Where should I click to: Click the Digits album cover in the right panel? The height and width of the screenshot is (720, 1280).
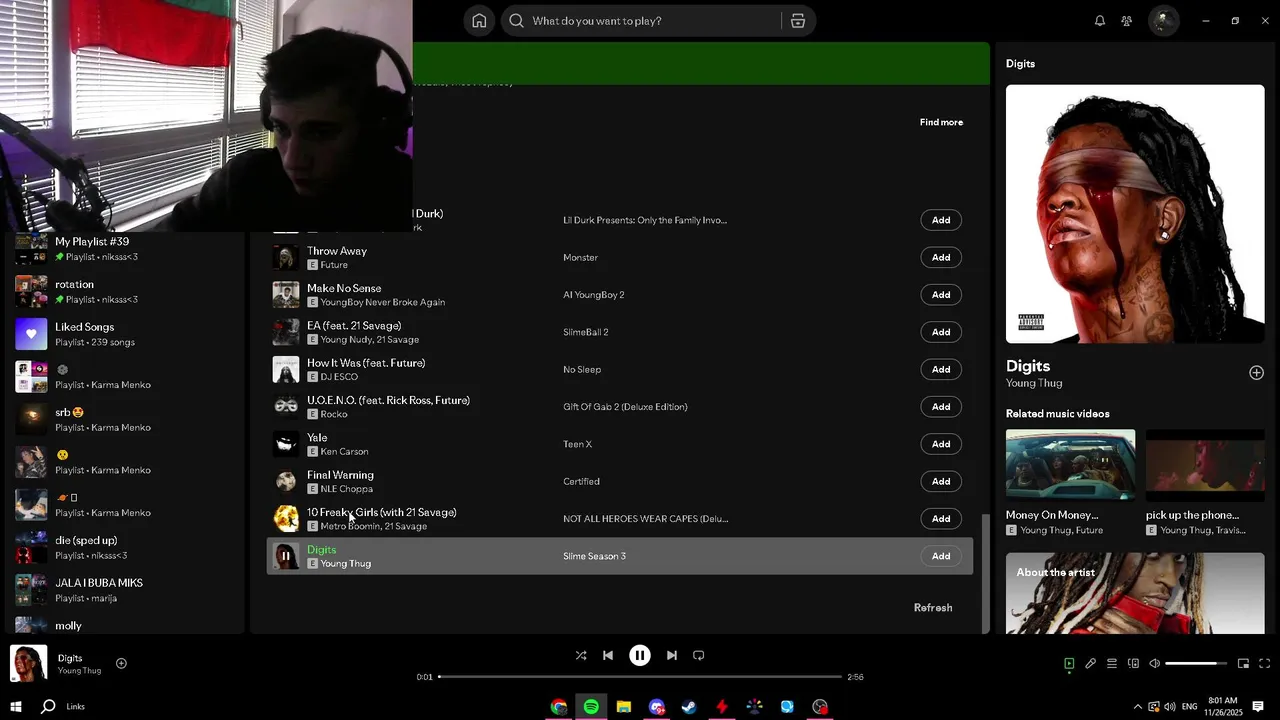[x=1135, y=214]
